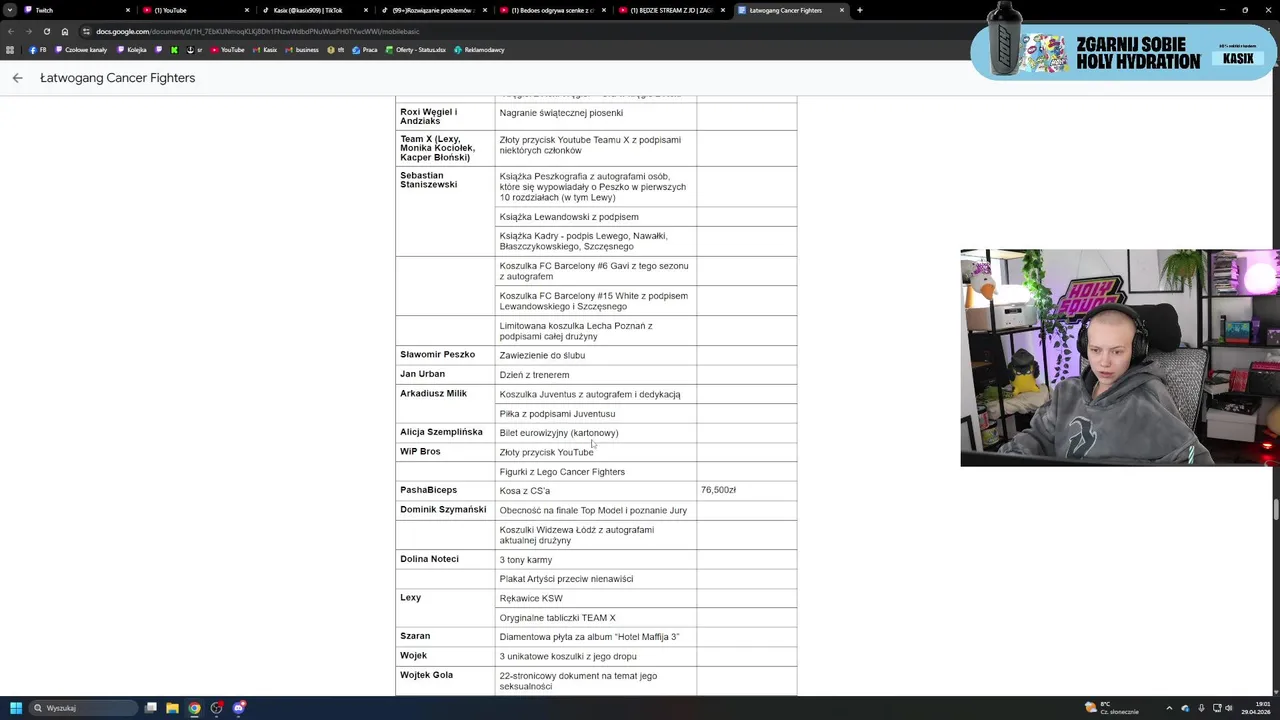Click the Wyszukaj taskbar search box
Viewport: 1280px width, 720px height.
84,708
